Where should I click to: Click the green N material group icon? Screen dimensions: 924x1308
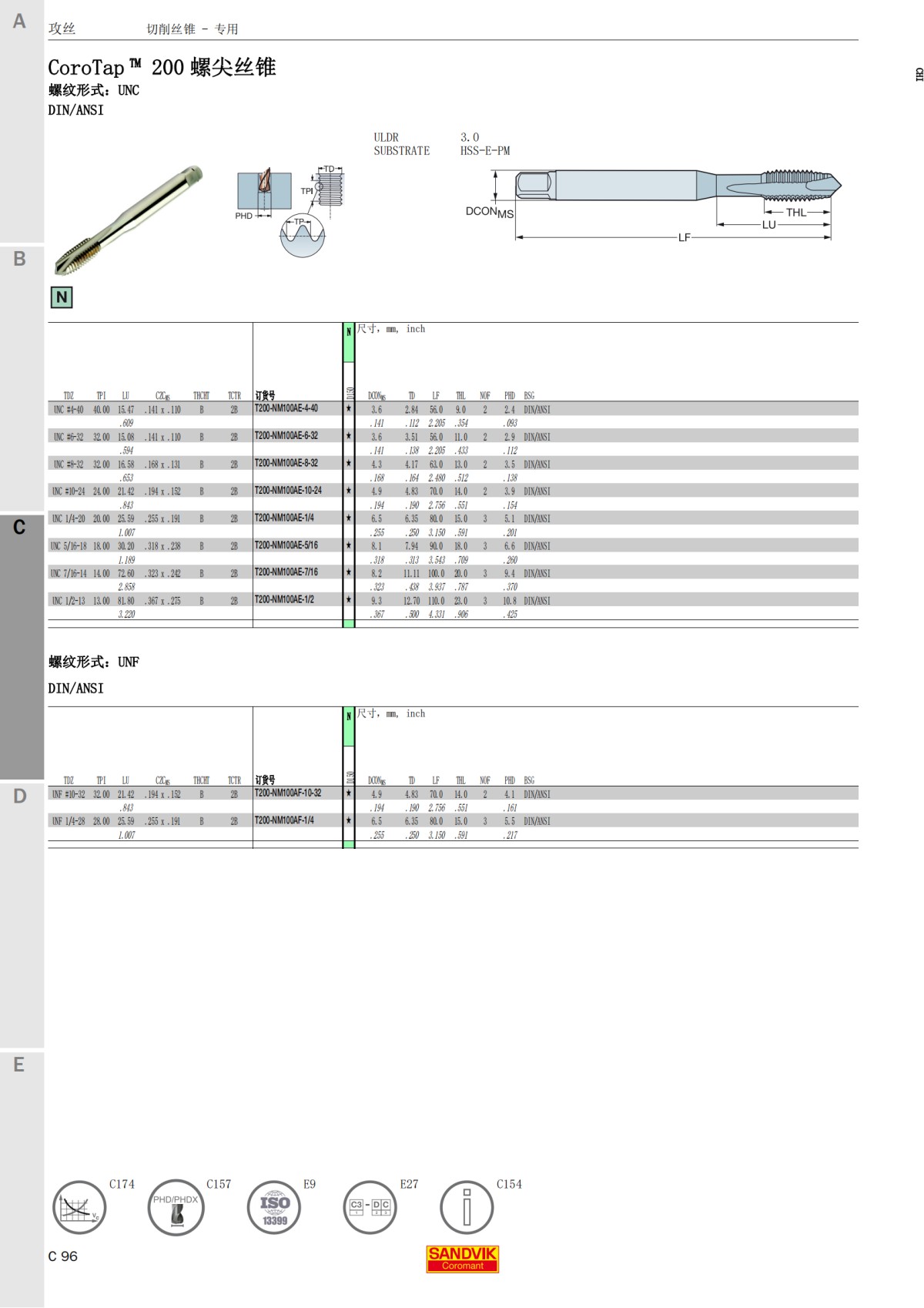pos(62,297)
